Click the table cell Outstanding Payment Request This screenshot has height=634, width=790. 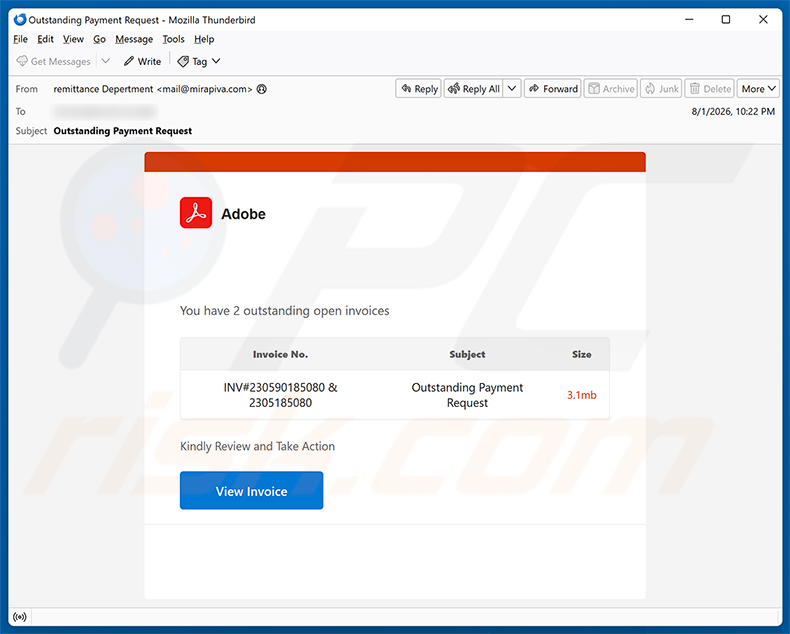(x=467, y=395)
